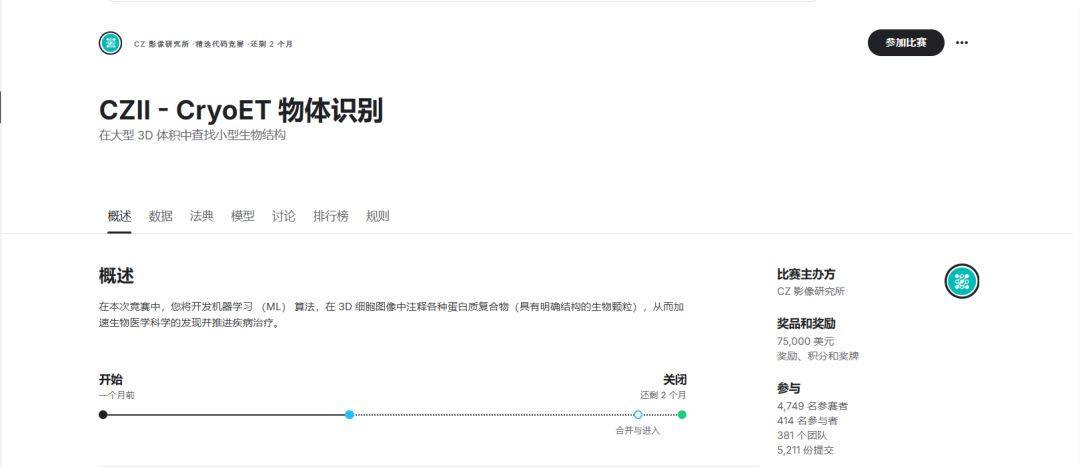This screenshot has height=467, width=1080.
Task: Open the 法典 tab
Action: coord(202,216)
